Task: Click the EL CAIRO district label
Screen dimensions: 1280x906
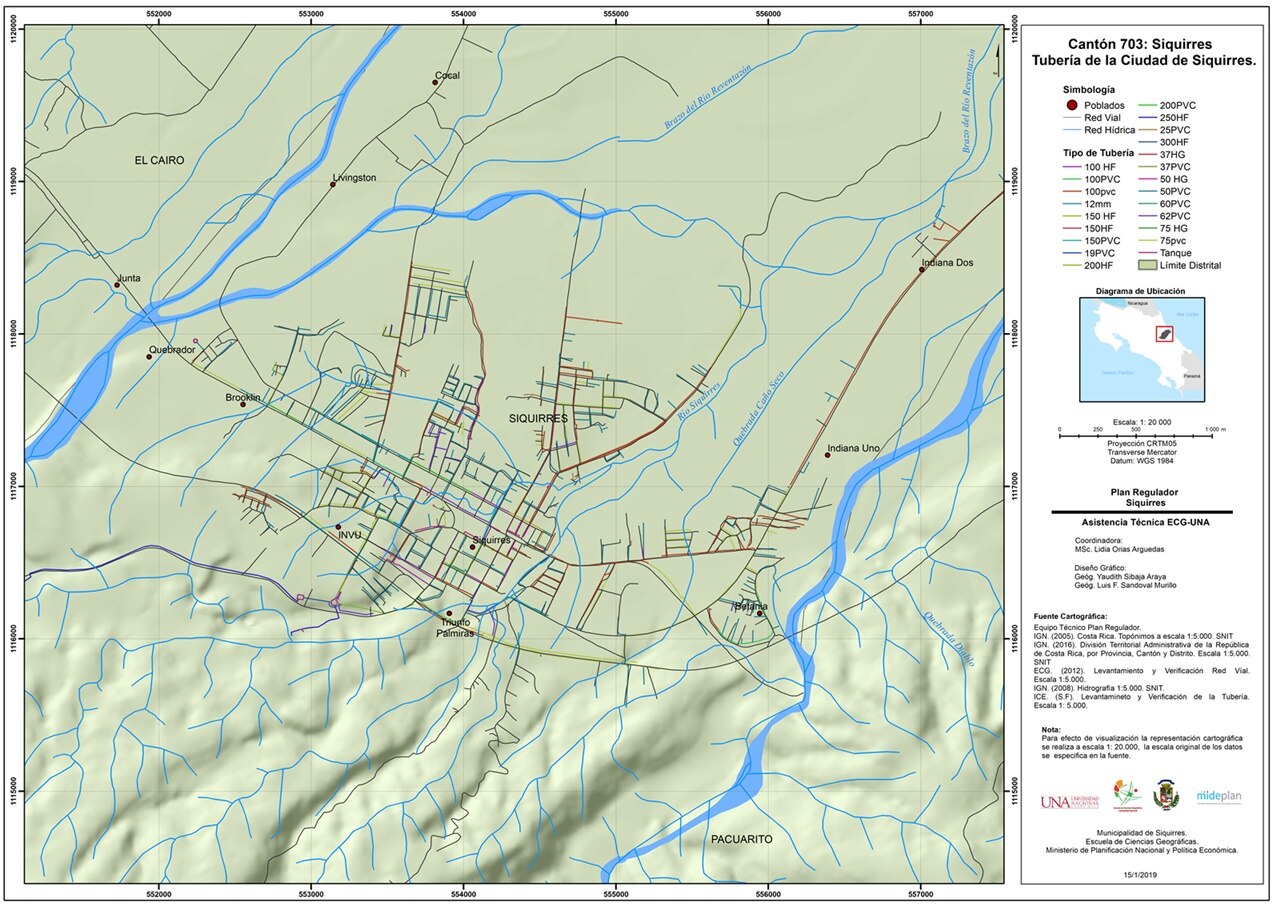Action: [160, 160]
